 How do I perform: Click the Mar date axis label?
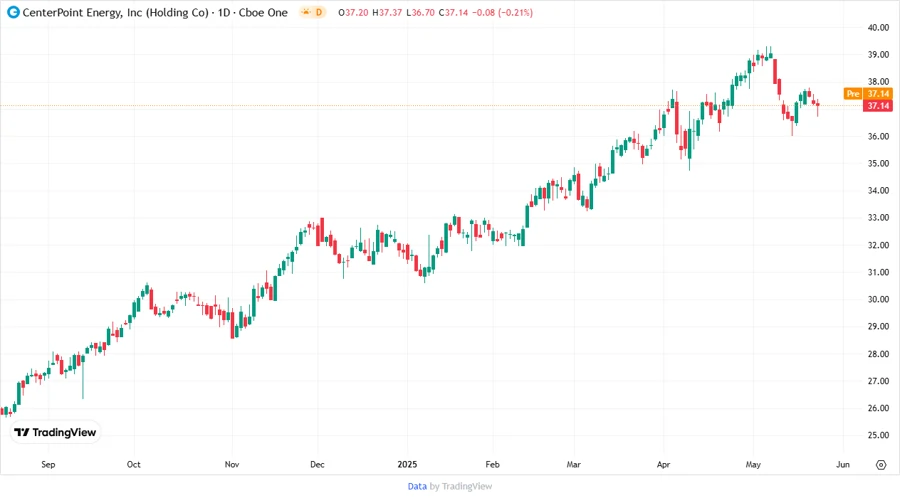[x=573, y=465]
